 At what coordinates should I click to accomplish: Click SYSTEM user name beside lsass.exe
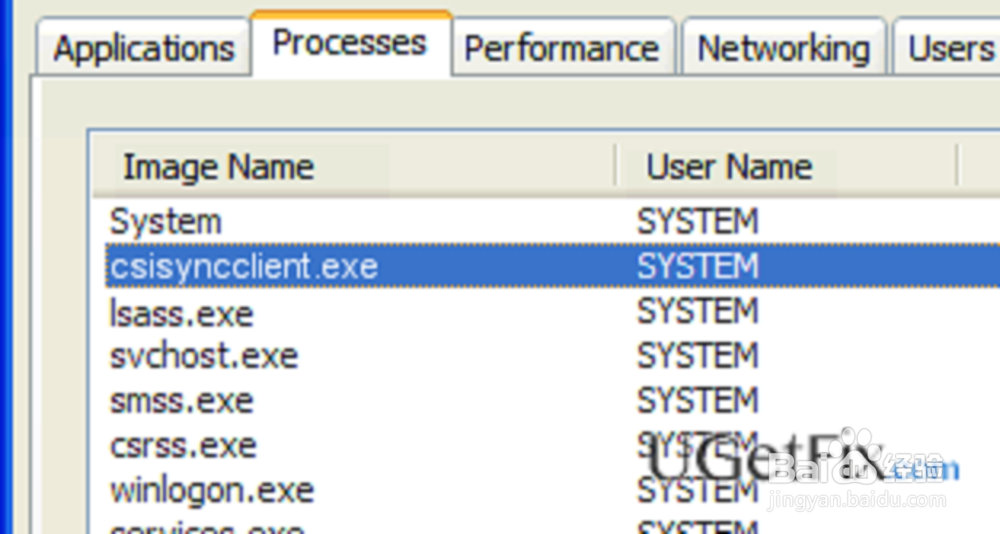click(698, 313)
